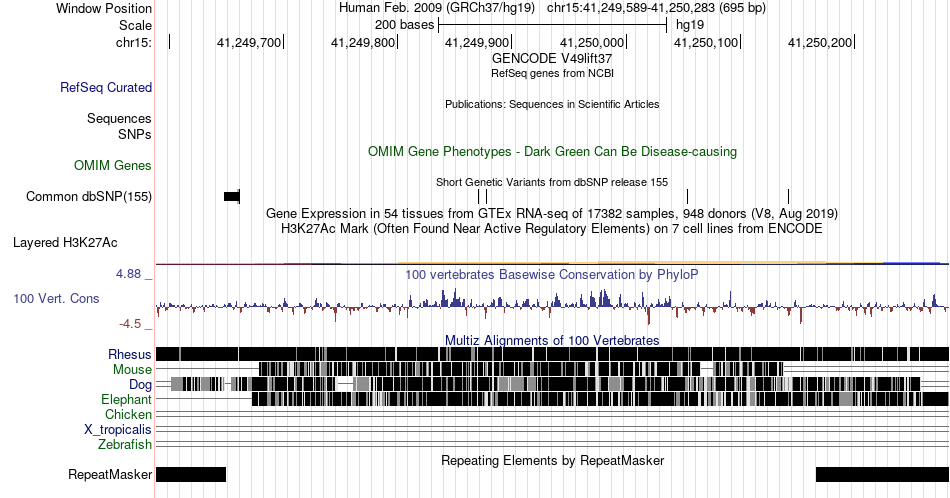Select the Rhesus alignment row label
The width and height of the screenshot is (950, 498).
tap(130, 354)
